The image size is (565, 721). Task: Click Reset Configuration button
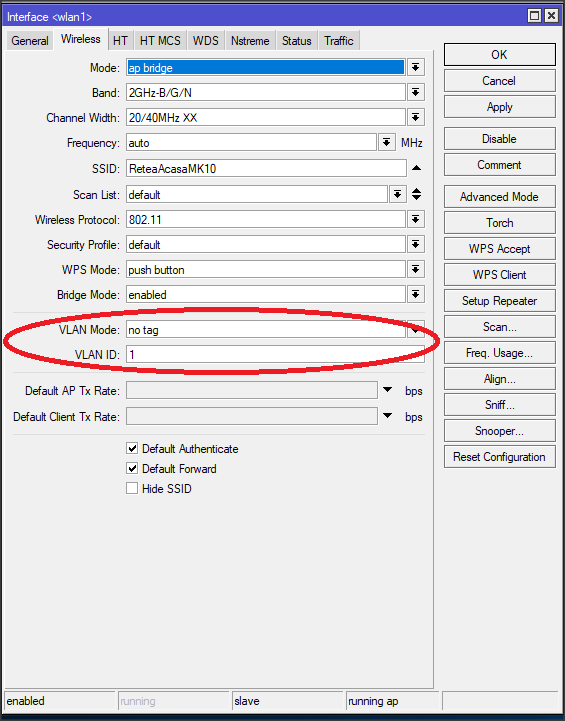point(500,457)
